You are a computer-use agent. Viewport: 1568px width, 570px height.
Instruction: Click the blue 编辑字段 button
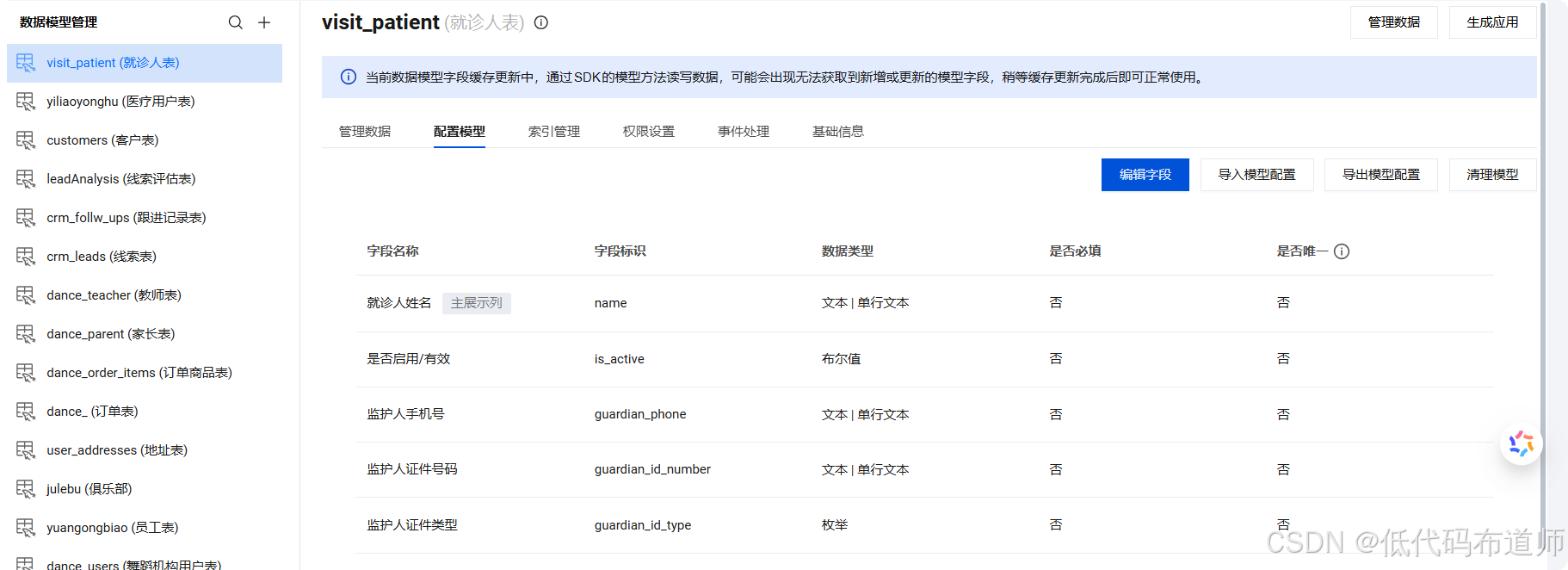click(x=1145, y=175)
